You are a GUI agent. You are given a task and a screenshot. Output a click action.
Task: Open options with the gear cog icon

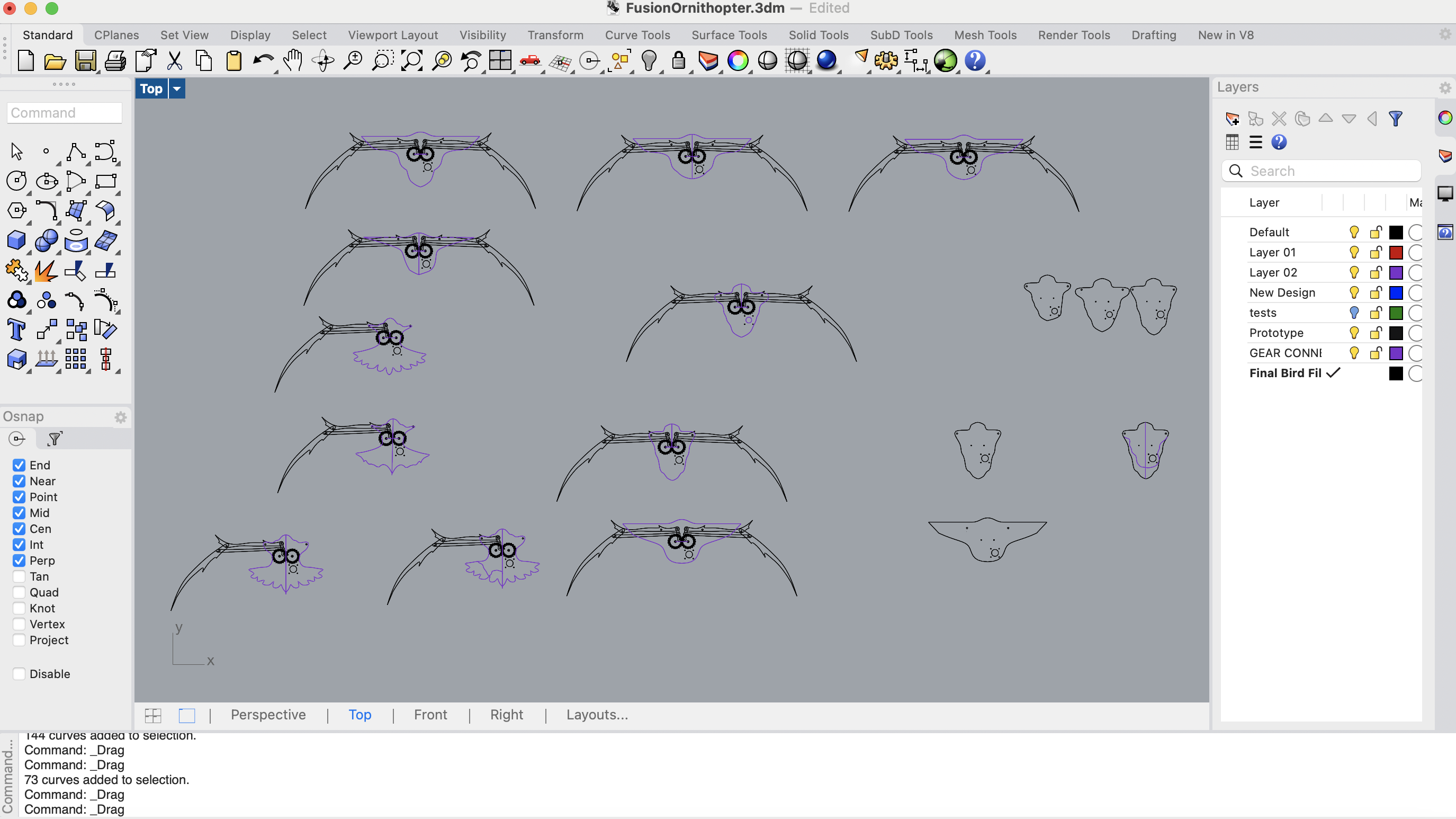(x=886, y=60)
